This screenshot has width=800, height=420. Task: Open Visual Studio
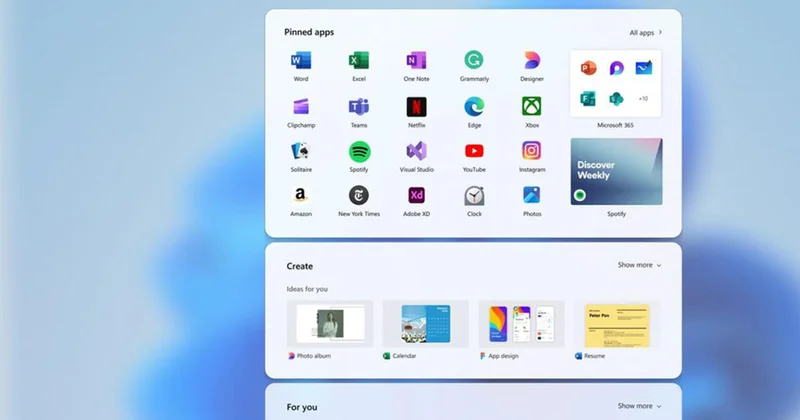(x=416, y=151)
